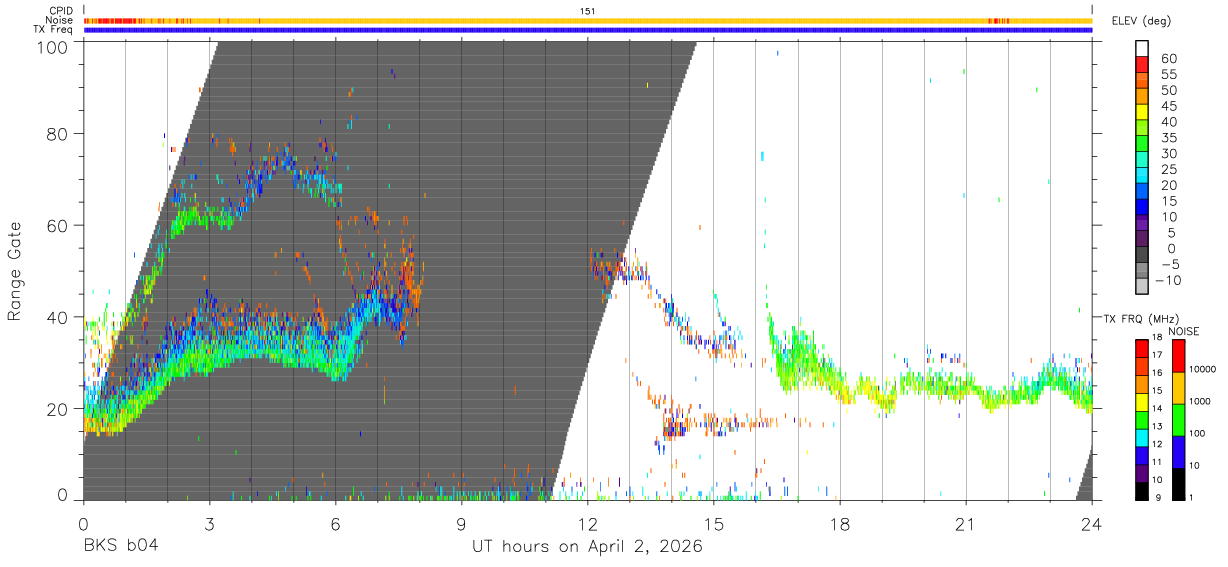Click the yellow Noise strip above plot

coord(588,20)
